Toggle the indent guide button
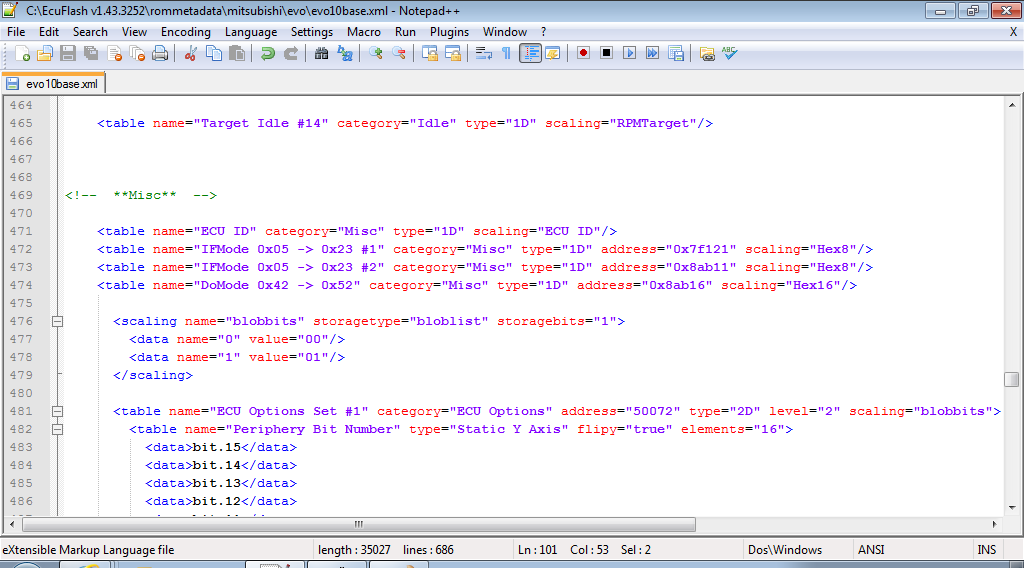Image resolution: width=1024 pixels, height=568 pixels. pyautogui.click(x=530, y=53)
